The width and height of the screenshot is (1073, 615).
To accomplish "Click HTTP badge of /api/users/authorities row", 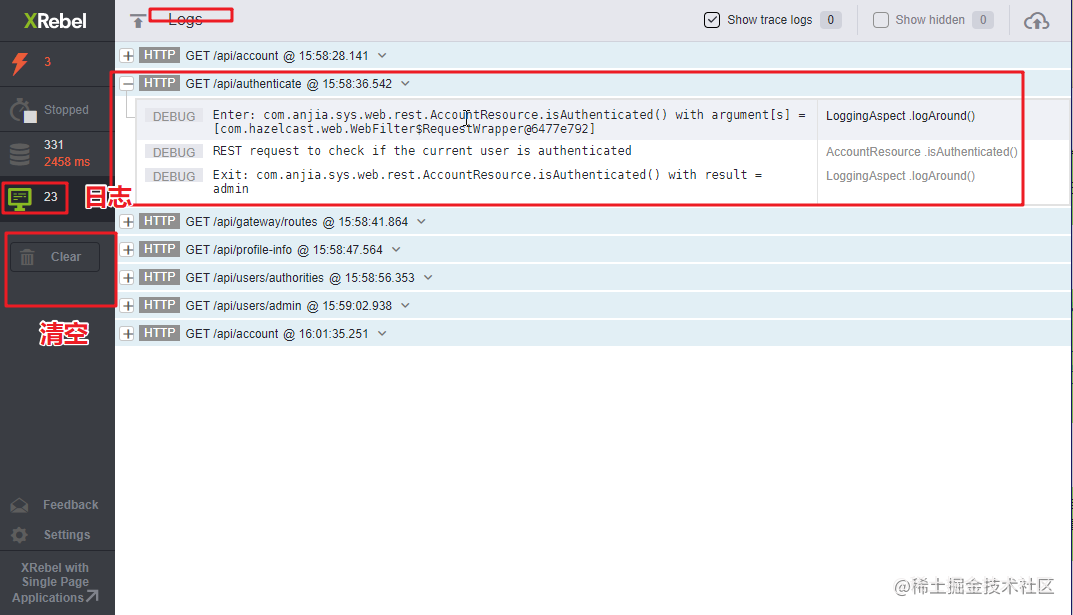I will (x=159, y=278).
